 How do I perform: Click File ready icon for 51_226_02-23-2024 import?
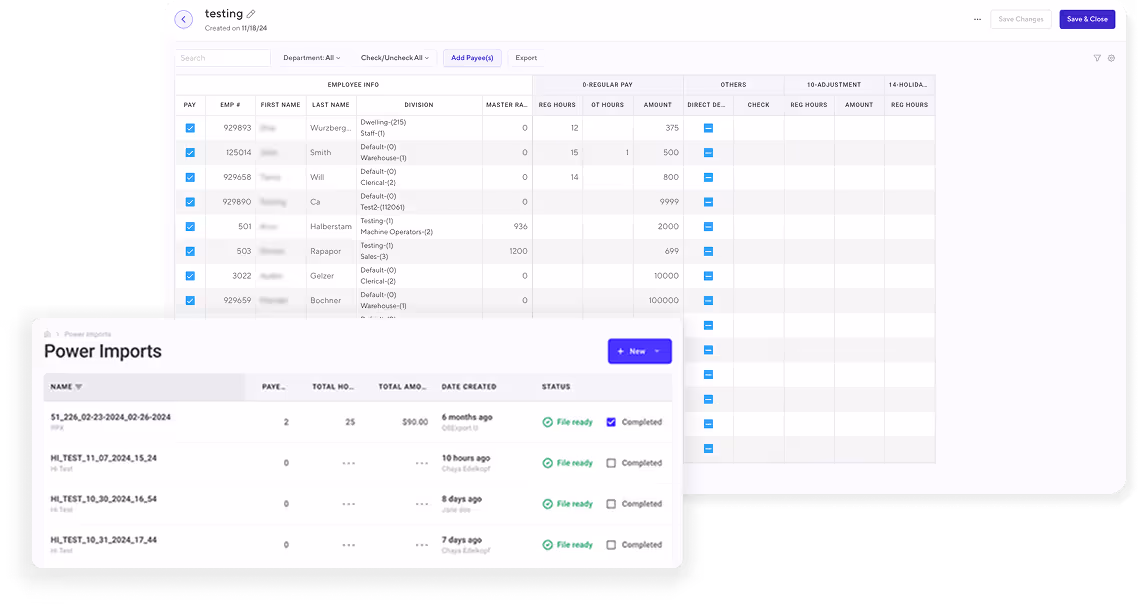click(547, 422)
